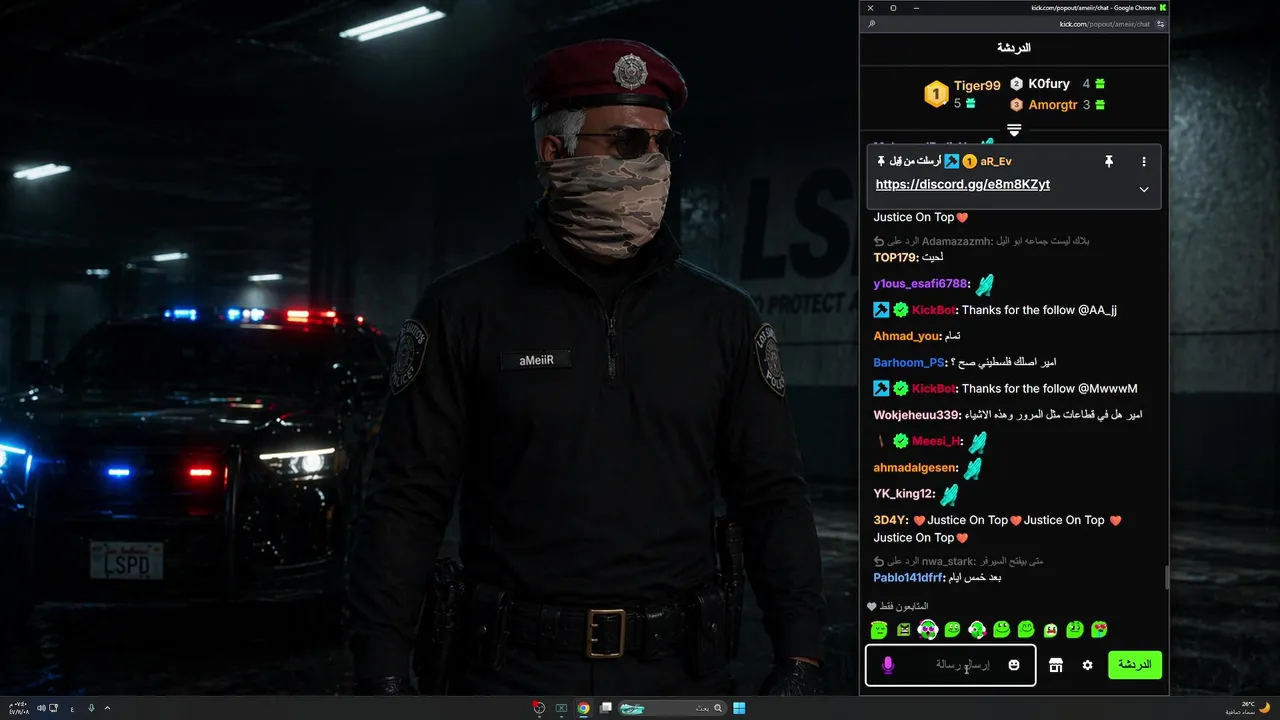Click username Barhoom_PS in chat

[909, 362]
